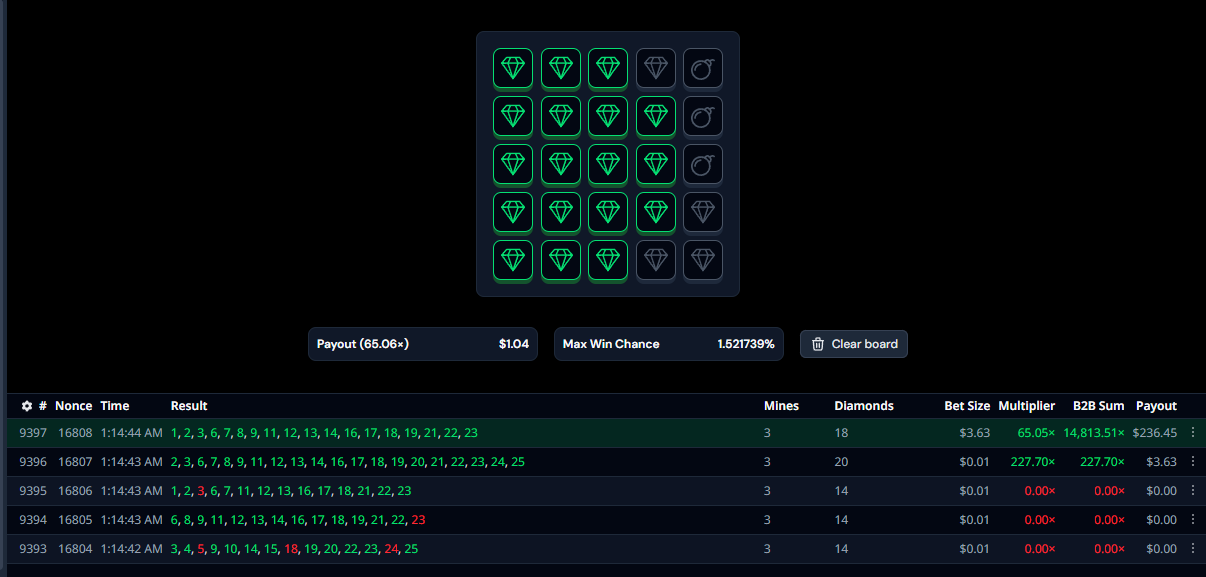
Task: Toggle the gray diamond in the fourth row
Action: [703, 212]
